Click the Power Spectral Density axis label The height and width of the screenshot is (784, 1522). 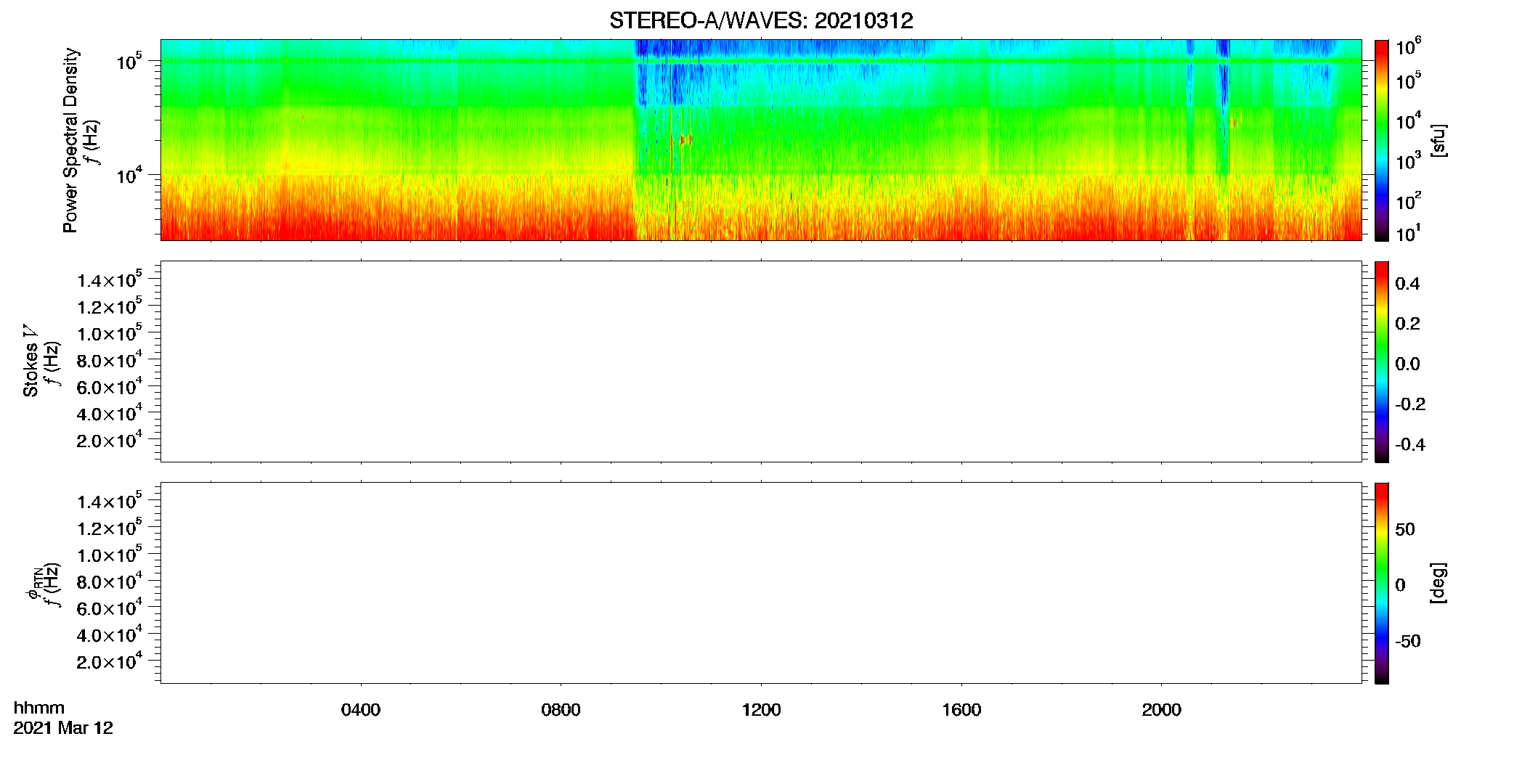(x=70, y=140)
